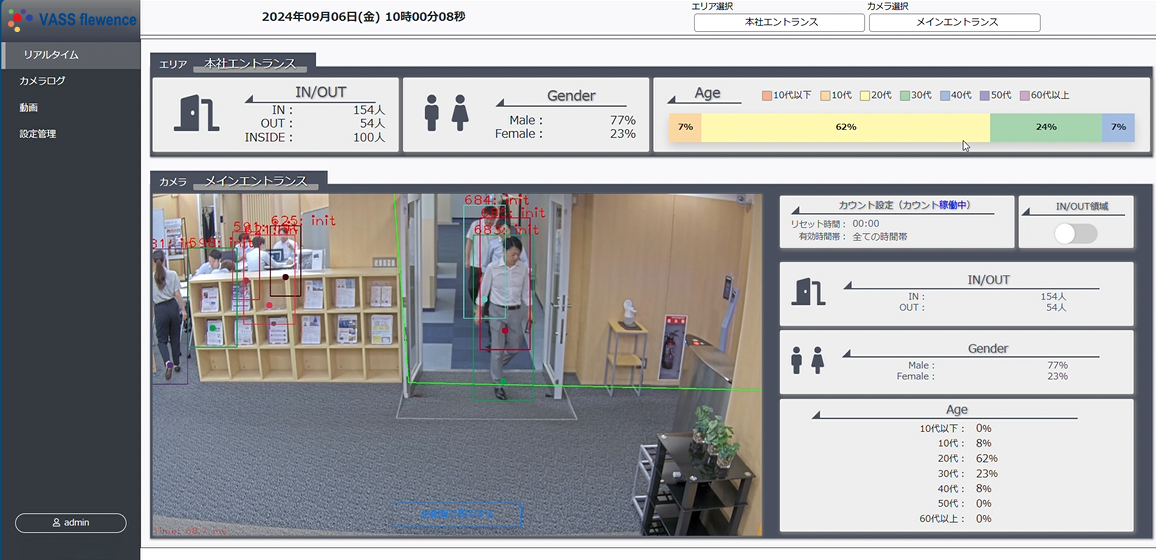
Task: Click the 本社エントランス area tab label
Action: point(250,64)
